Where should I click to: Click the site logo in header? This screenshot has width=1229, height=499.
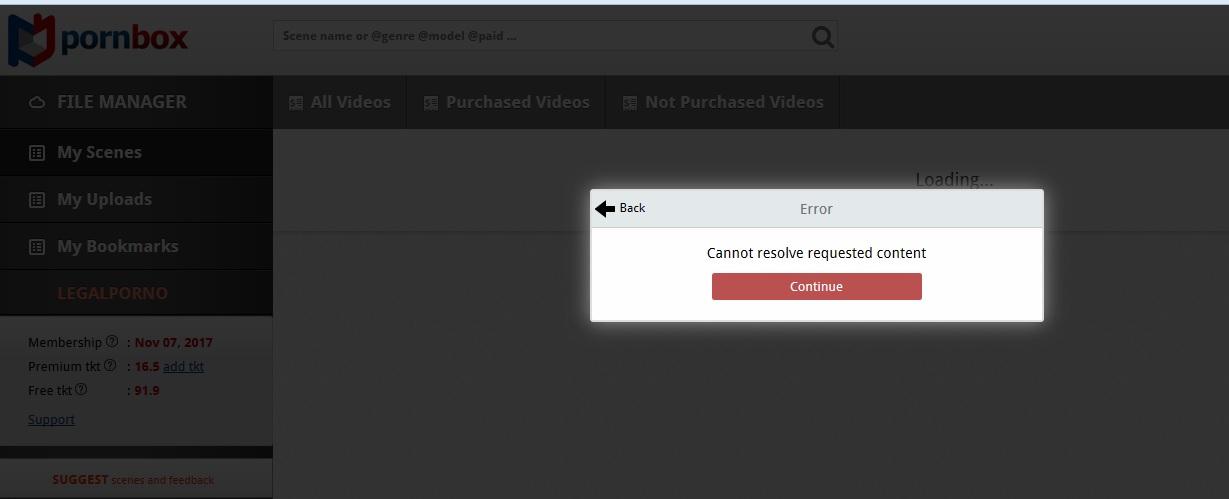[98, 39]
